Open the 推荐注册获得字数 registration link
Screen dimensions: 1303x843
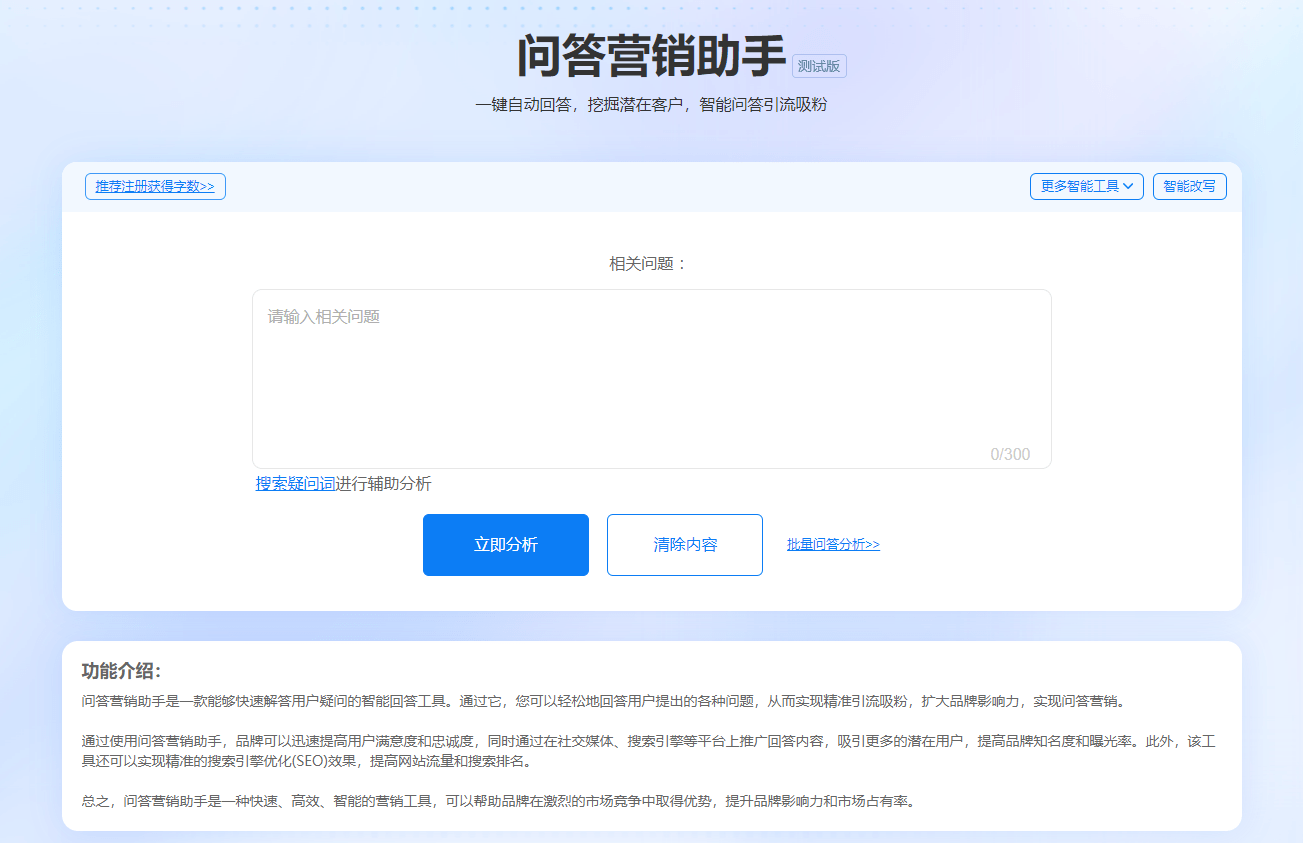(x=155, y=186)
